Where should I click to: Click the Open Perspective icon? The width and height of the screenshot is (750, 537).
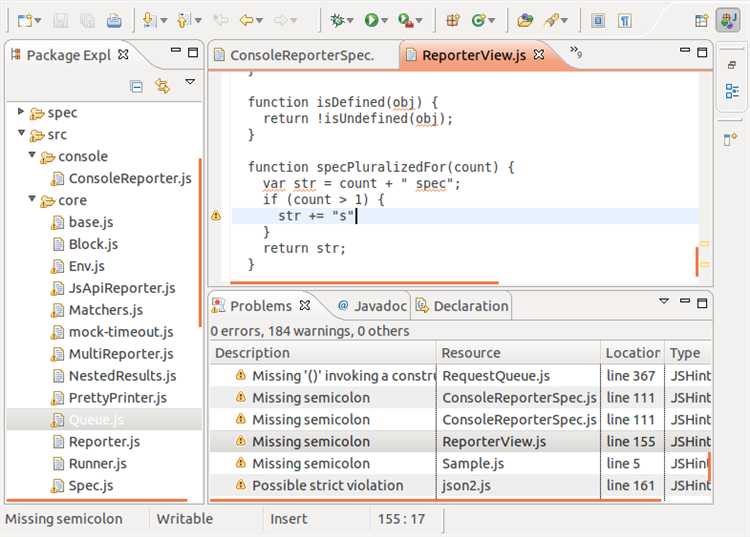pyautogui.click(x=701, y=21)
